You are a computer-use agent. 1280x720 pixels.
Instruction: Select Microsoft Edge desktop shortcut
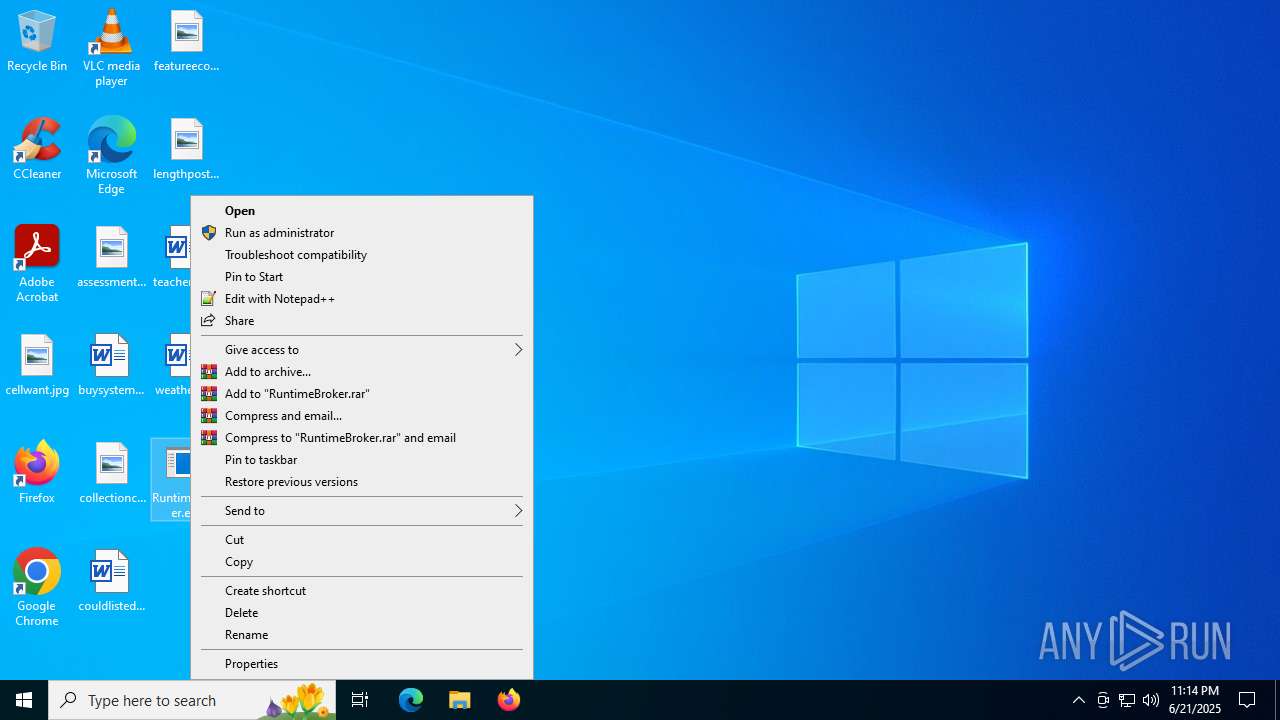(111, 156)
